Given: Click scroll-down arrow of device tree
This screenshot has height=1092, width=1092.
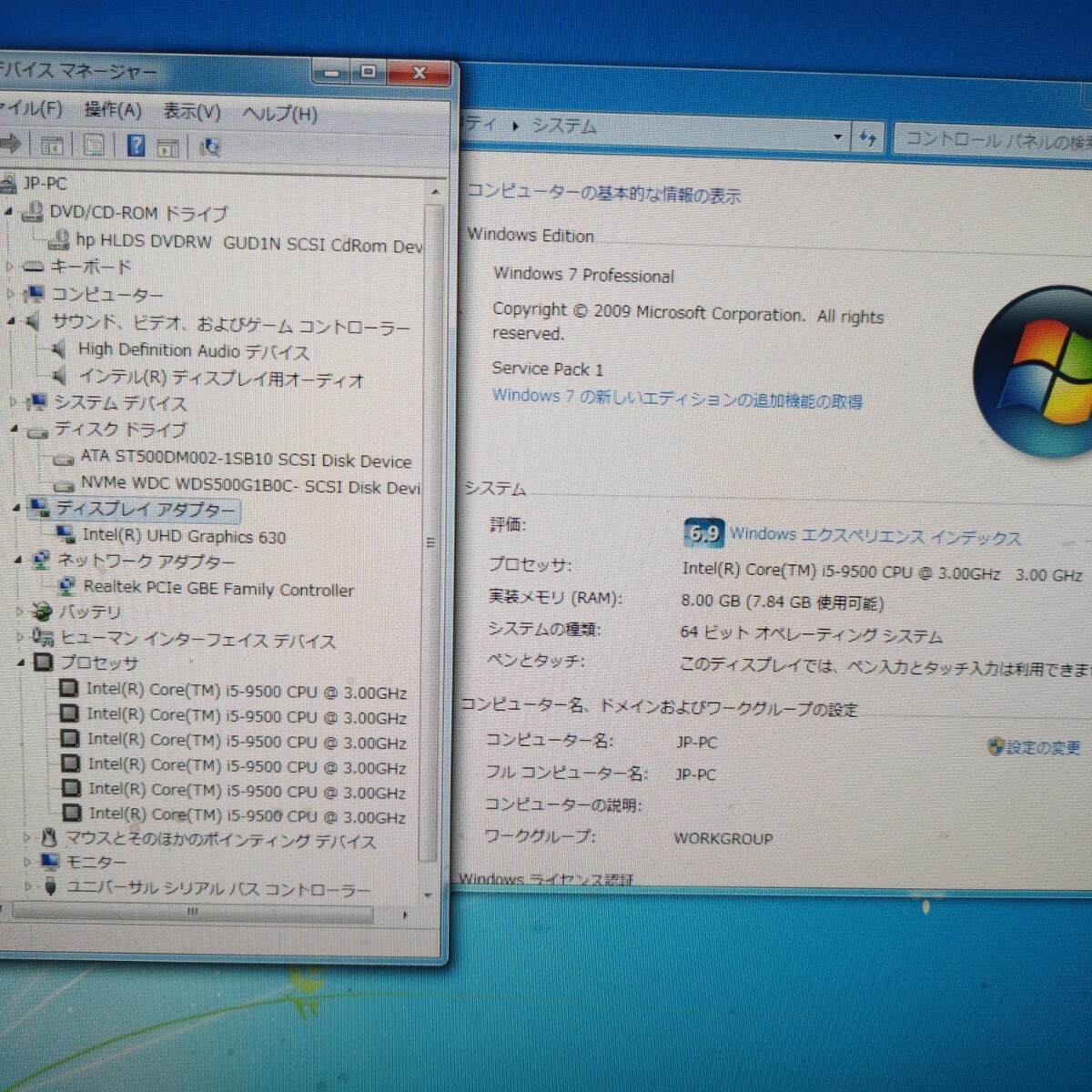Looking at the screenshot, I should coord(429,894).
